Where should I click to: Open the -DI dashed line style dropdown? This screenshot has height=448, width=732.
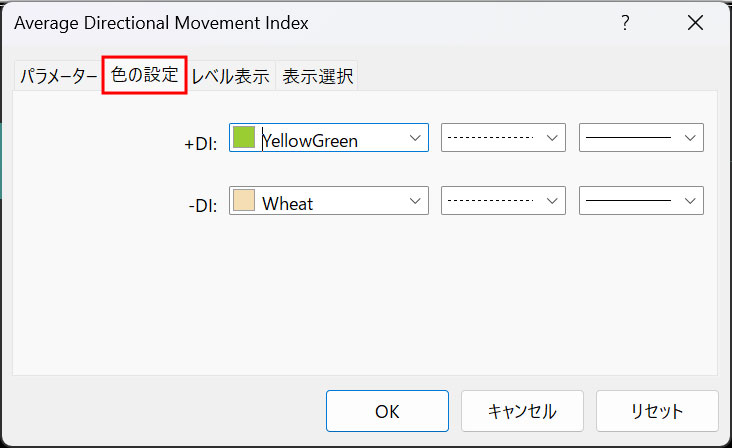coord(503,201)
